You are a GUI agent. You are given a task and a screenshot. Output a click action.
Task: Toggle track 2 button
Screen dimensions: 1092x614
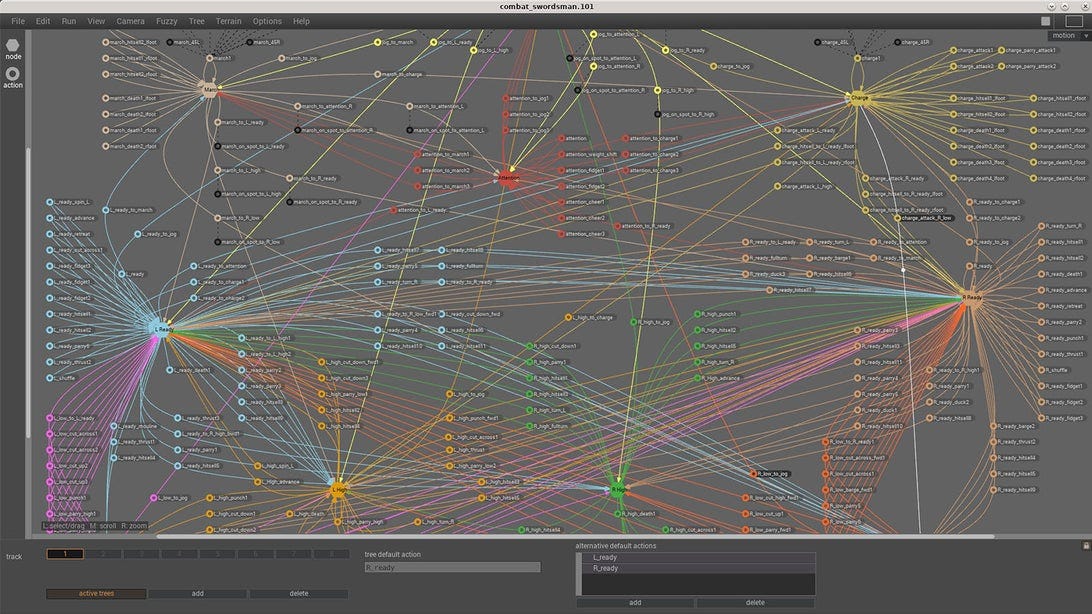(103, 554)
